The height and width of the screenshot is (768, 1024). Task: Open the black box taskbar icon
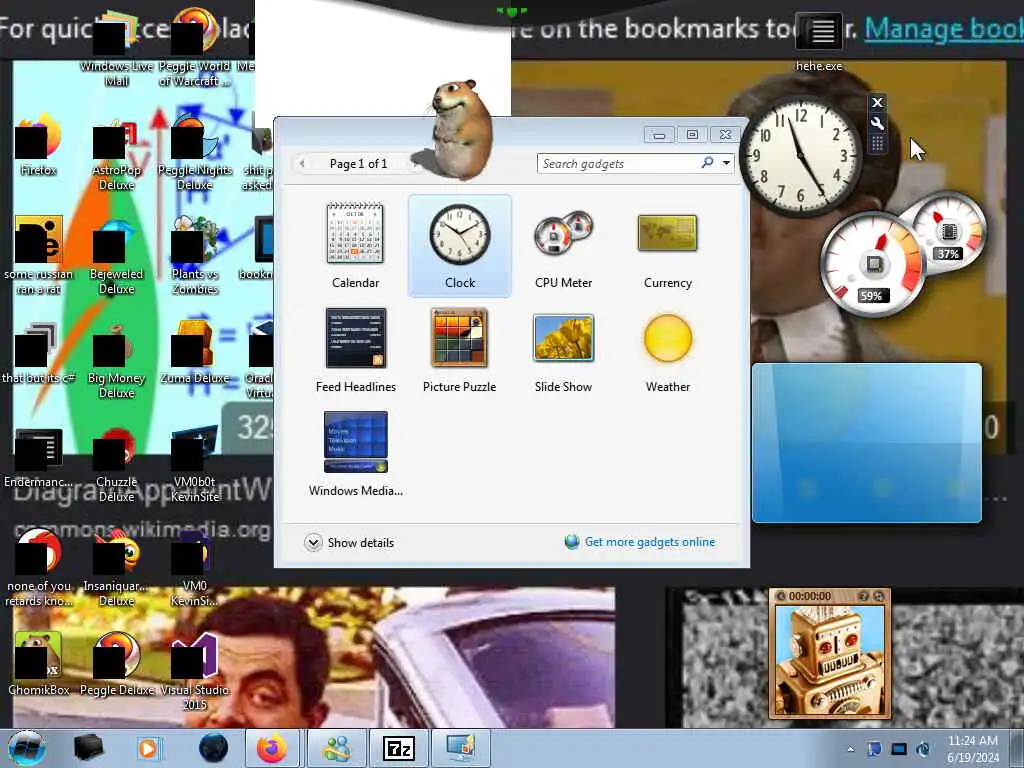click(88, 748)
